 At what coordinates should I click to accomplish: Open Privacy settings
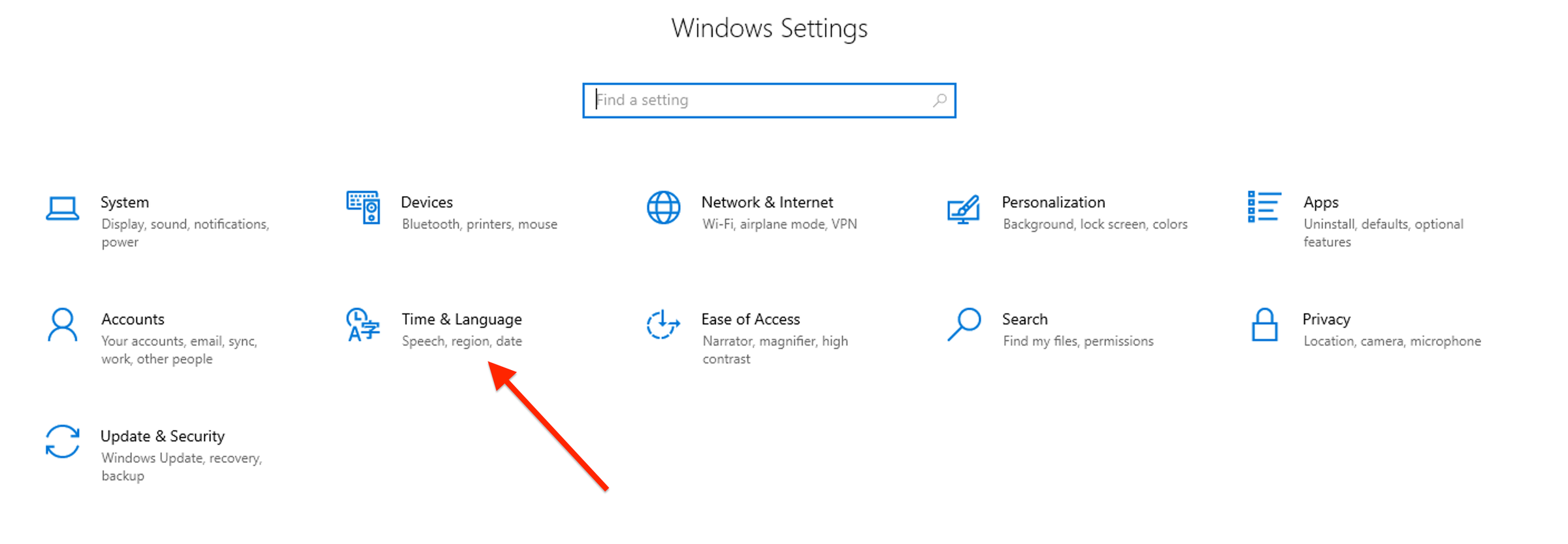point(1326,319)
